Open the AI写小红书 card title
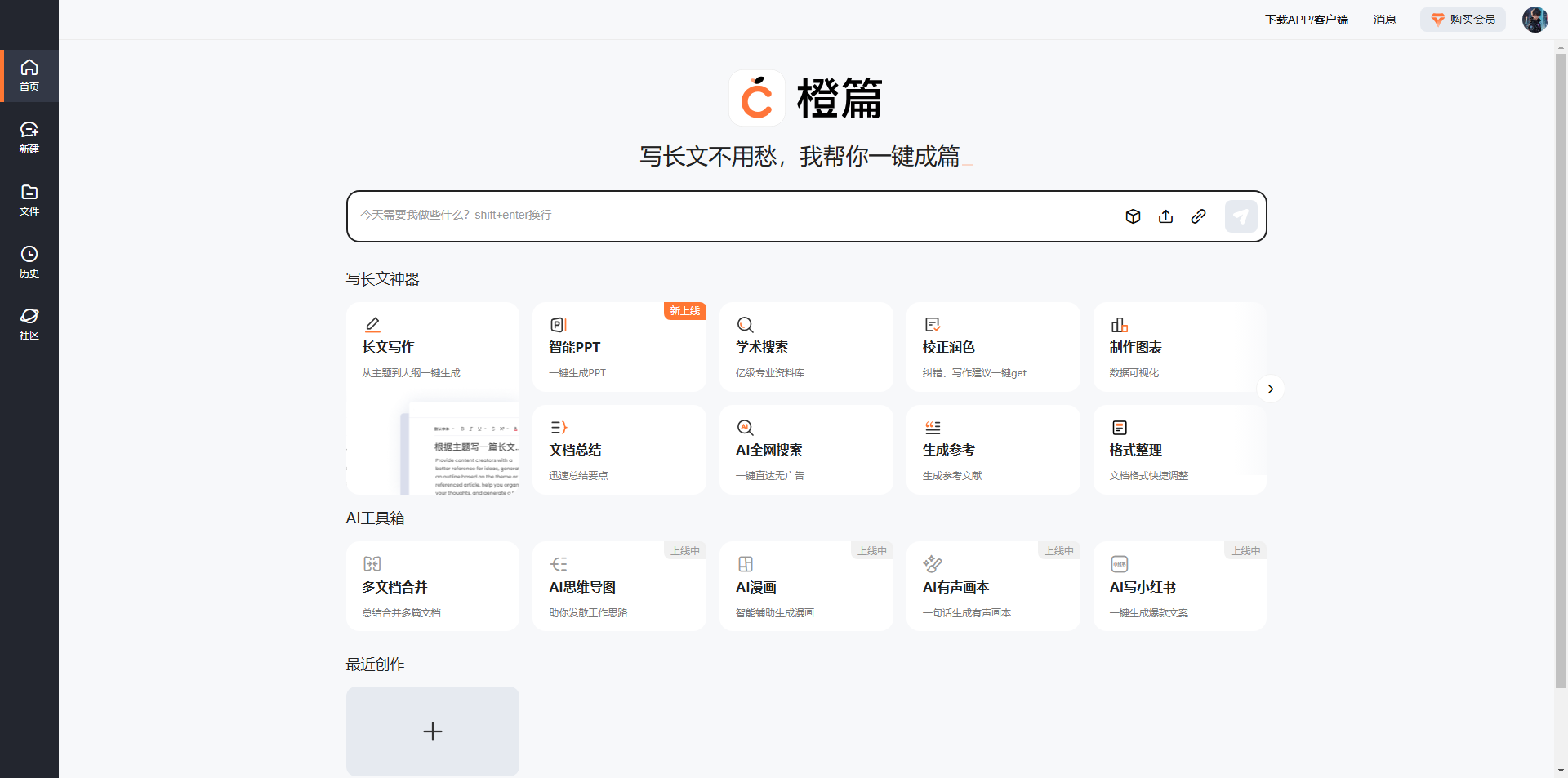 point(1143,587)
